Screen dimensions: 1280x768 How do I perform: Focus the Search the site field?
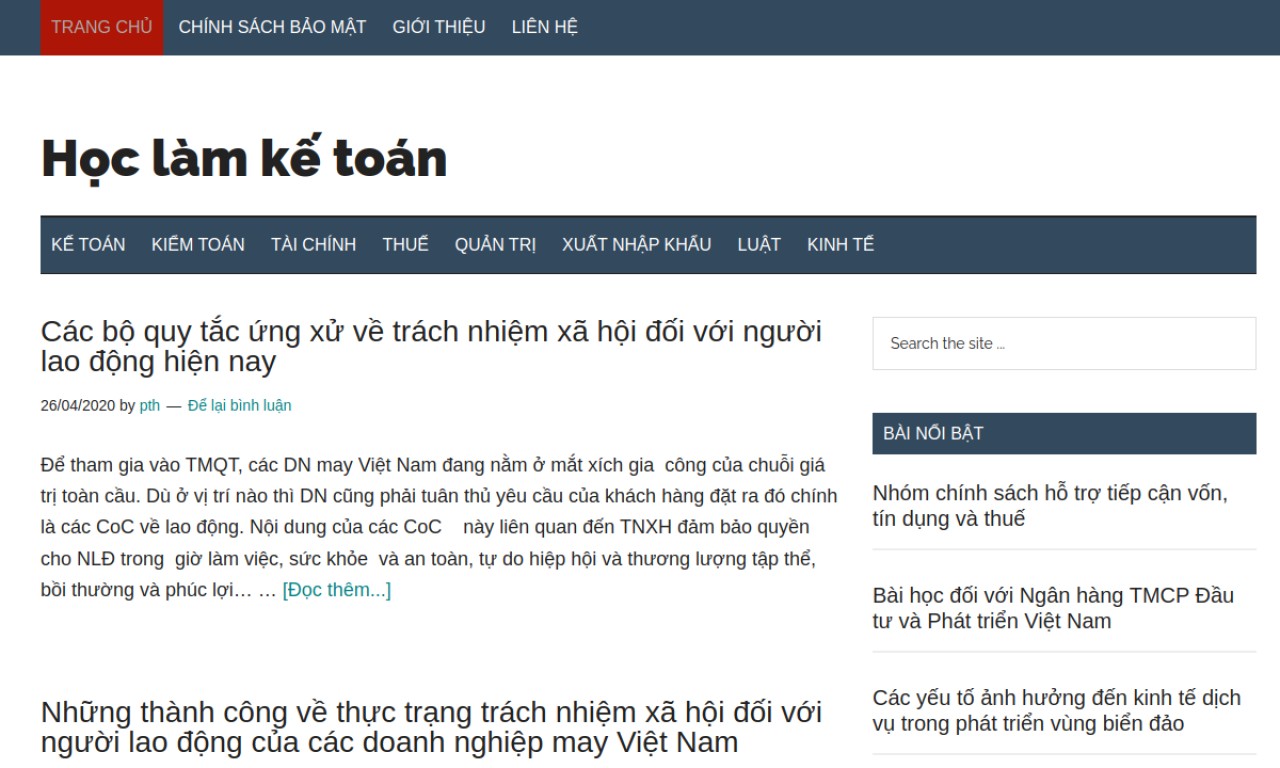[x=1063, y=344]
